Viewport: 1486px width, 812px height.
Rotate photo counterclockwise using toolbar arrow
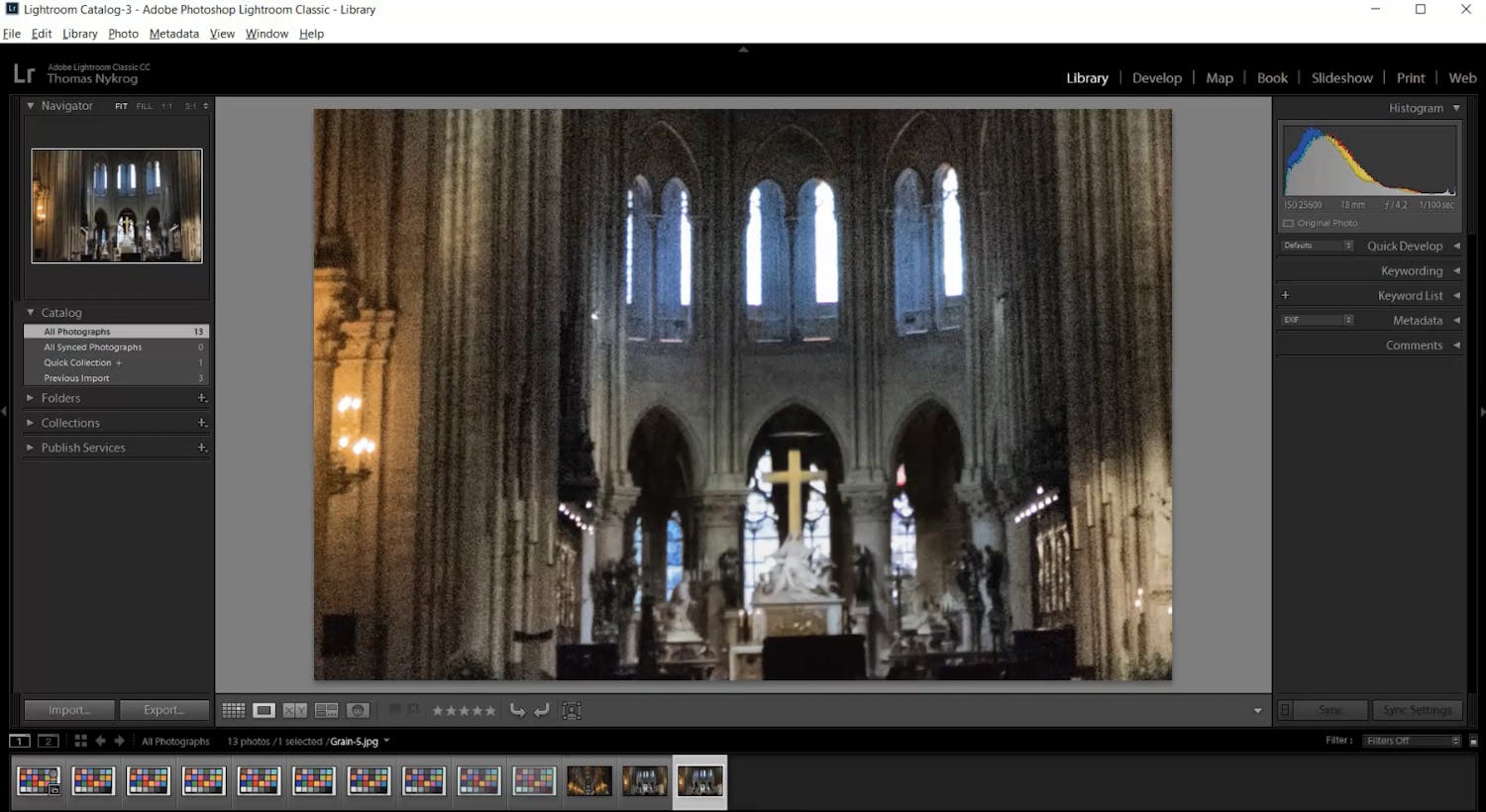(x=517, y=710)
